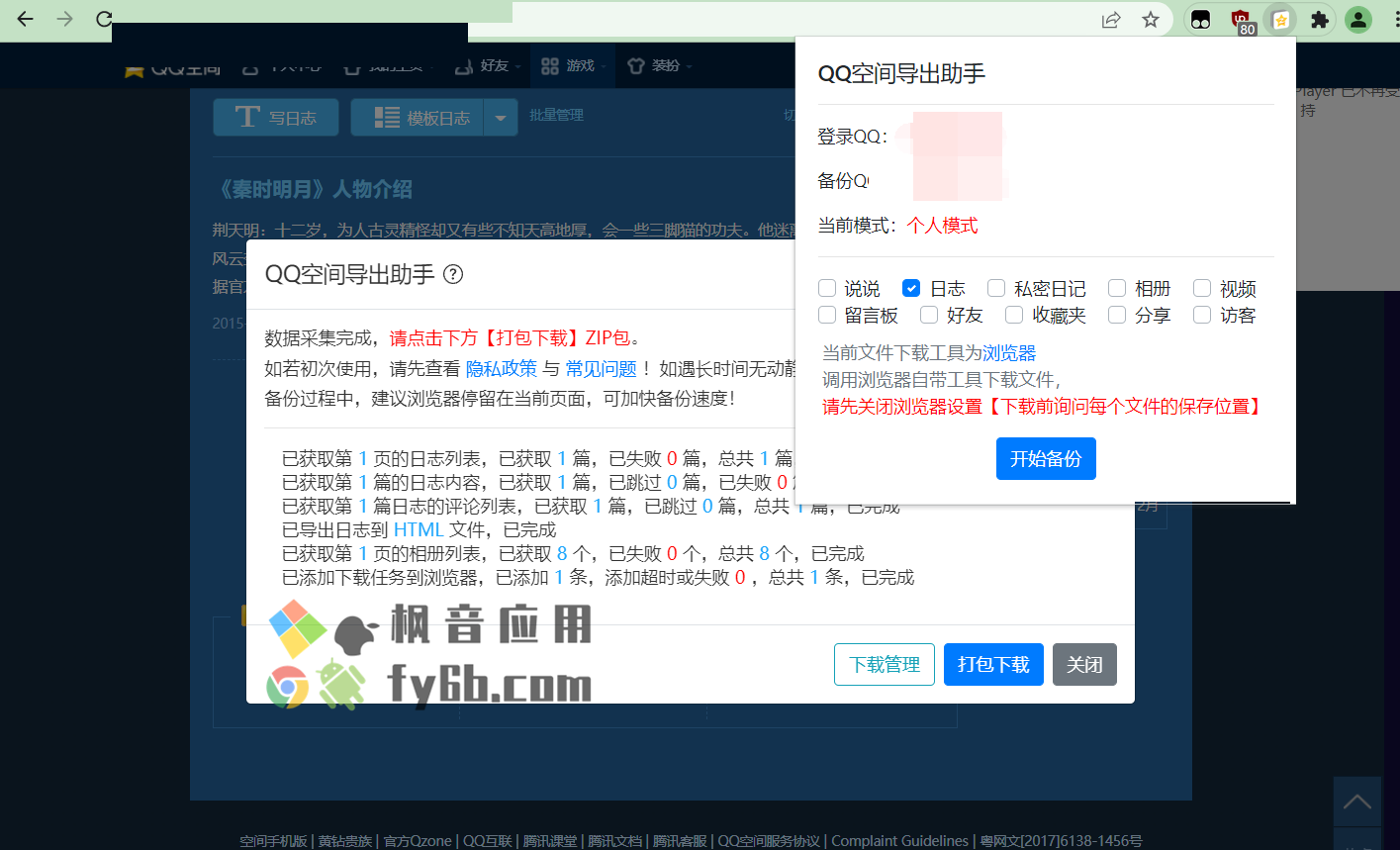
Task: Toggle the QQ空间导出助手 extension icon
Action: [1280, 20]
